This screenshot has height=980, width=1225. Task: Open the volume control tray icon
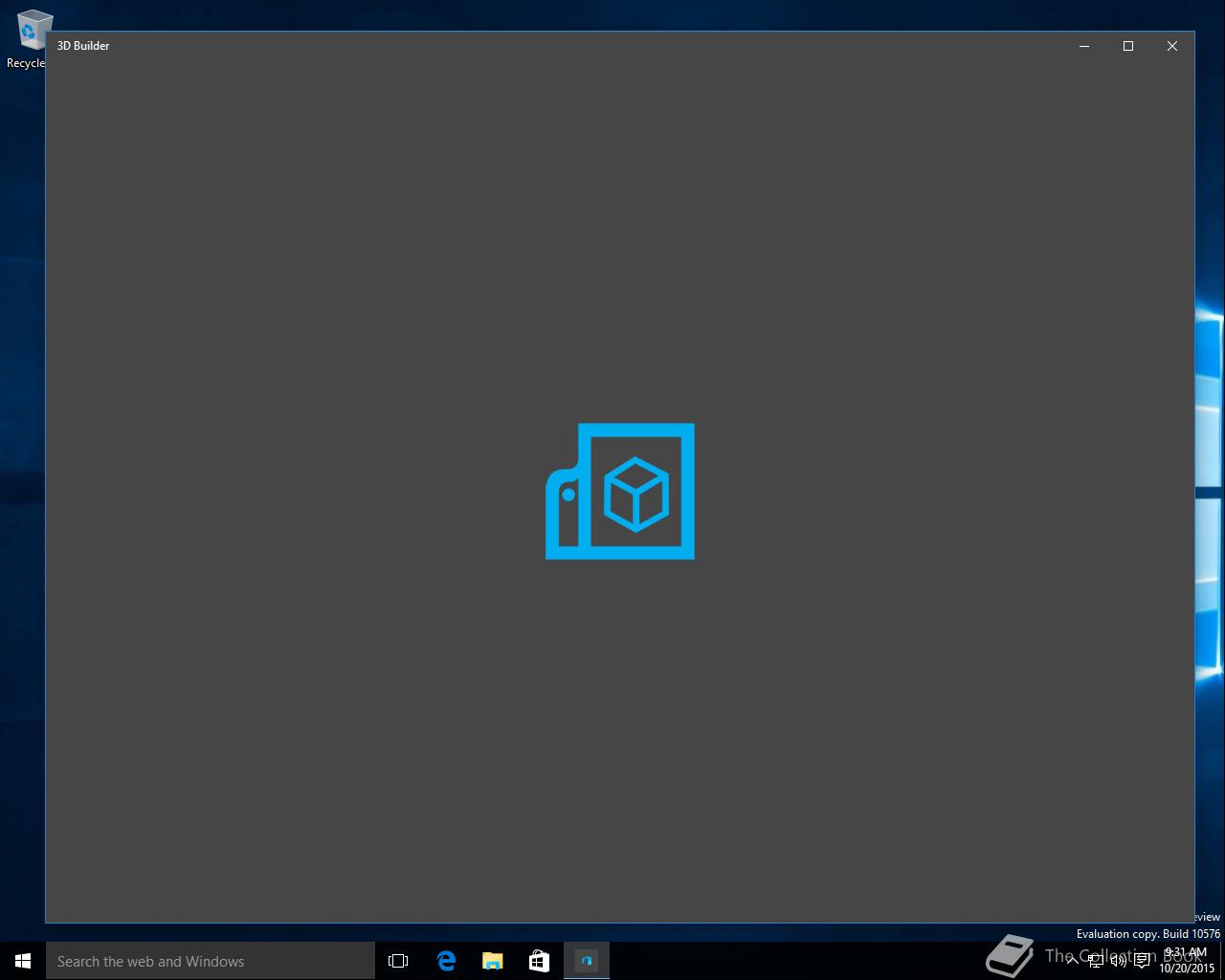tap(1118, 960)
